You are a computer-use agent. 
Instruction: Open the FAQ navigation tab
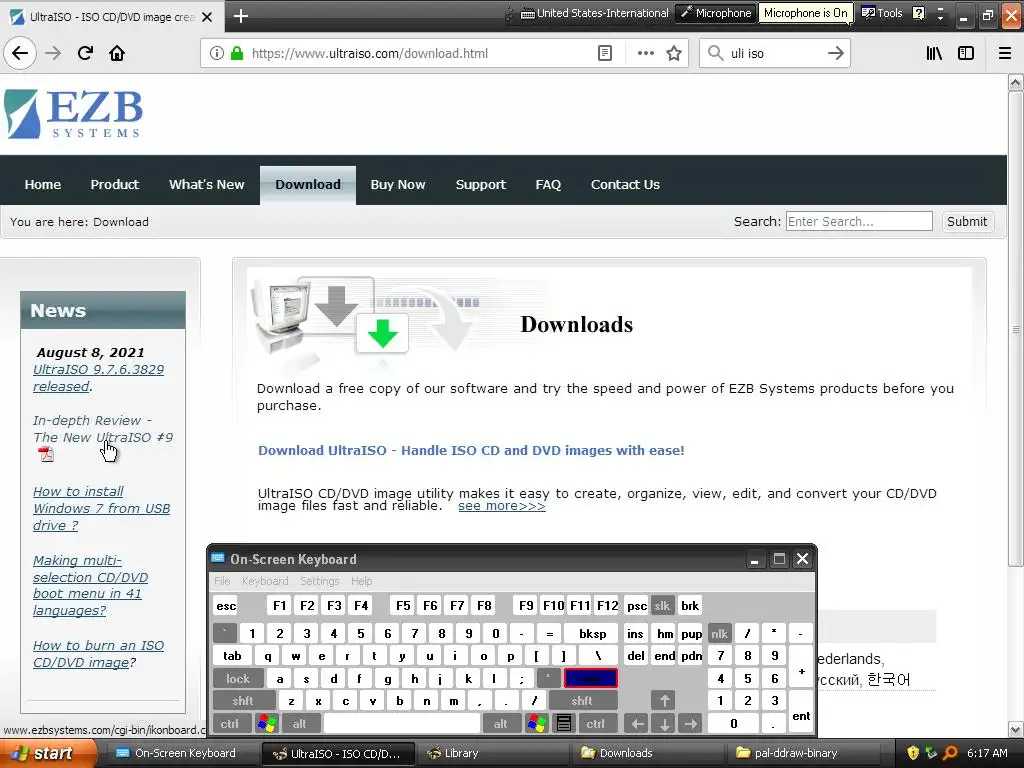pyautogui.click(x=548, y=185)
